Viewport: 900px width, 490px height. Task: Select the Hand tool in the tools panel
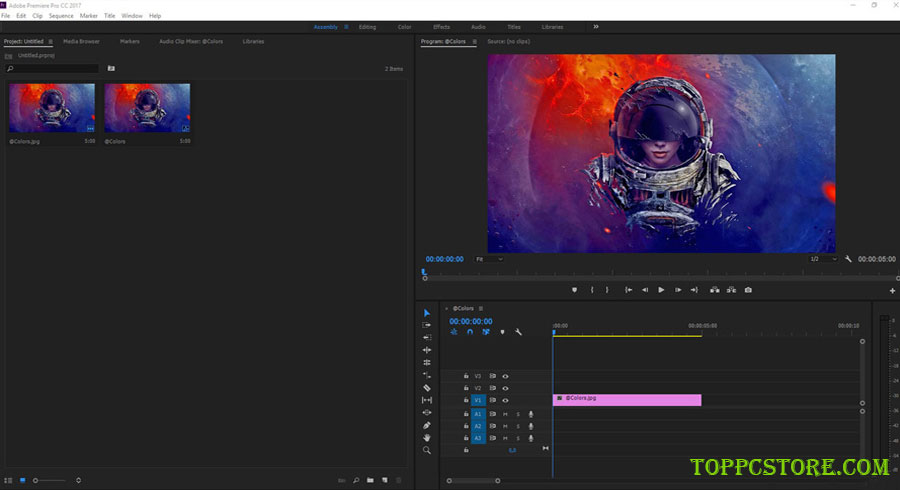427,438
